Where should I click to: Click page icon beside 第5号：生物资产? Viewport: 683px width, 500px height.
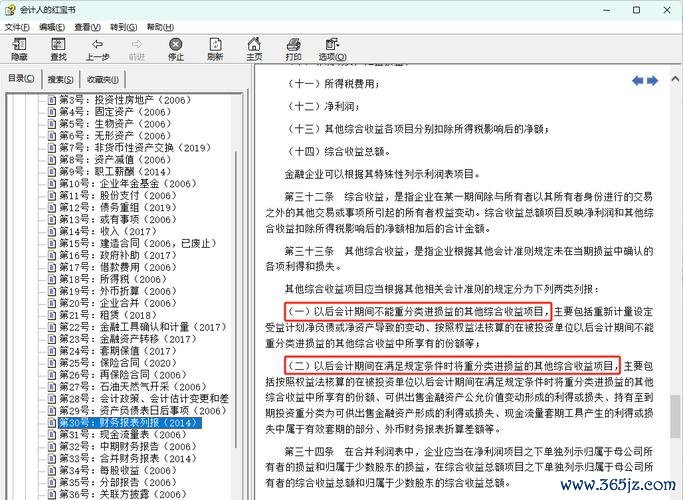pyautogui.click(x=52, y=124)
